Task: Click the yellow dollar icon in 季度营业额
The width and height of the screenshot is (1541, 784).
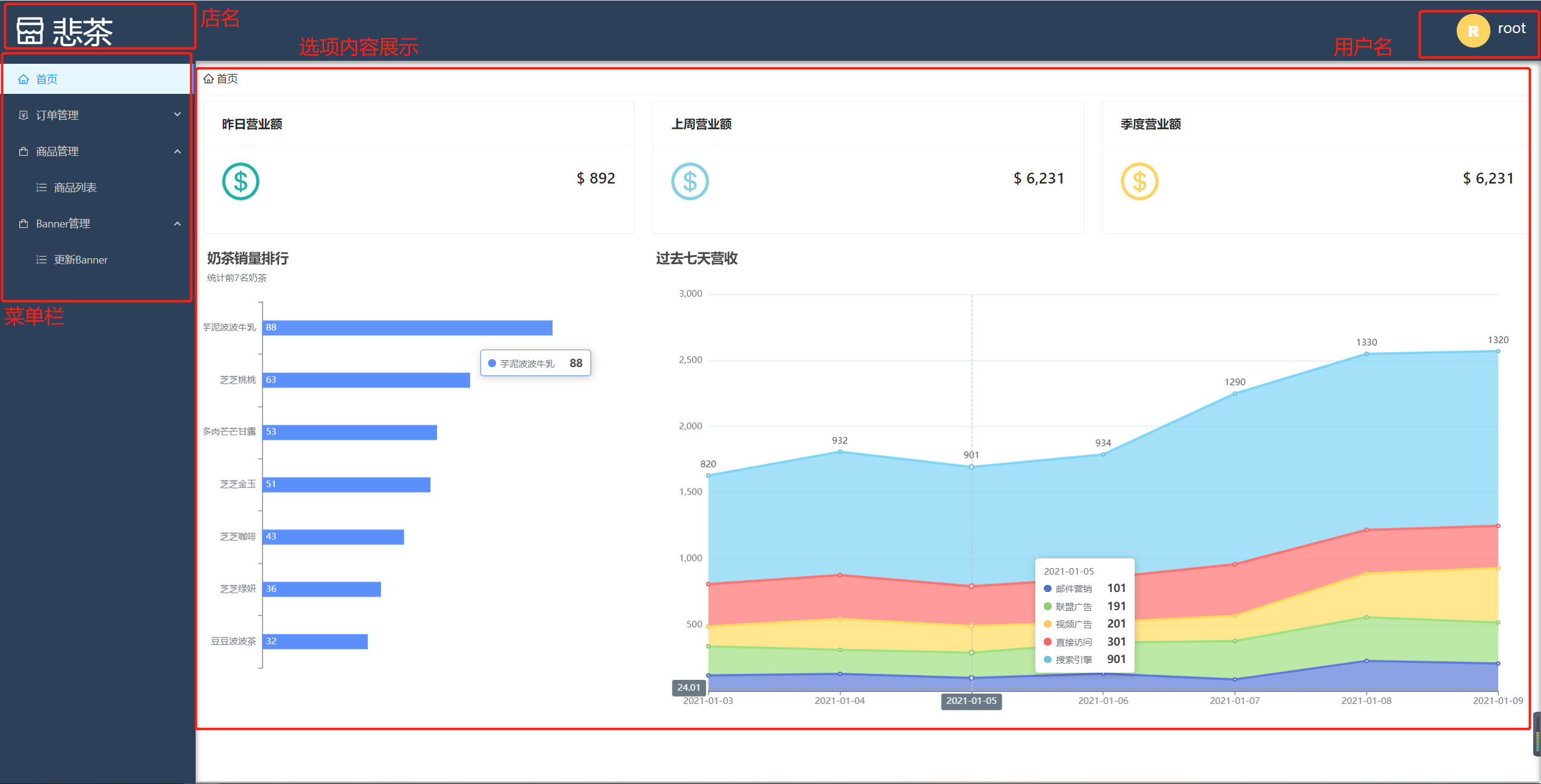Action: coord(1139,181)
